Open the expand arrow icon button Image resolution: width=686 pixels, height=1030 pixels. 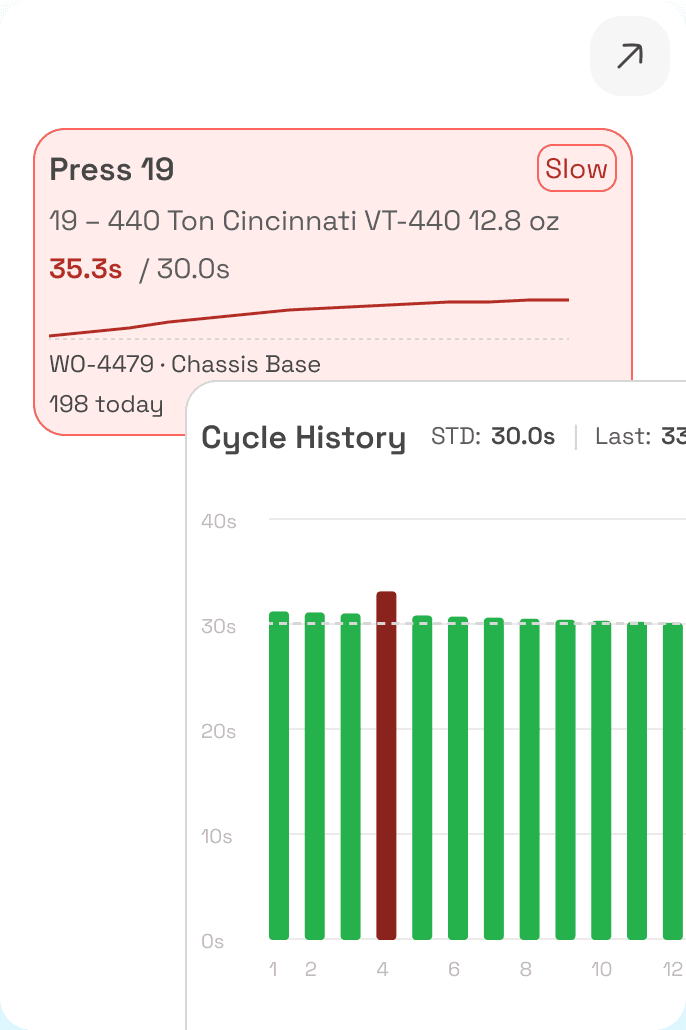click(x=629, y=56)
